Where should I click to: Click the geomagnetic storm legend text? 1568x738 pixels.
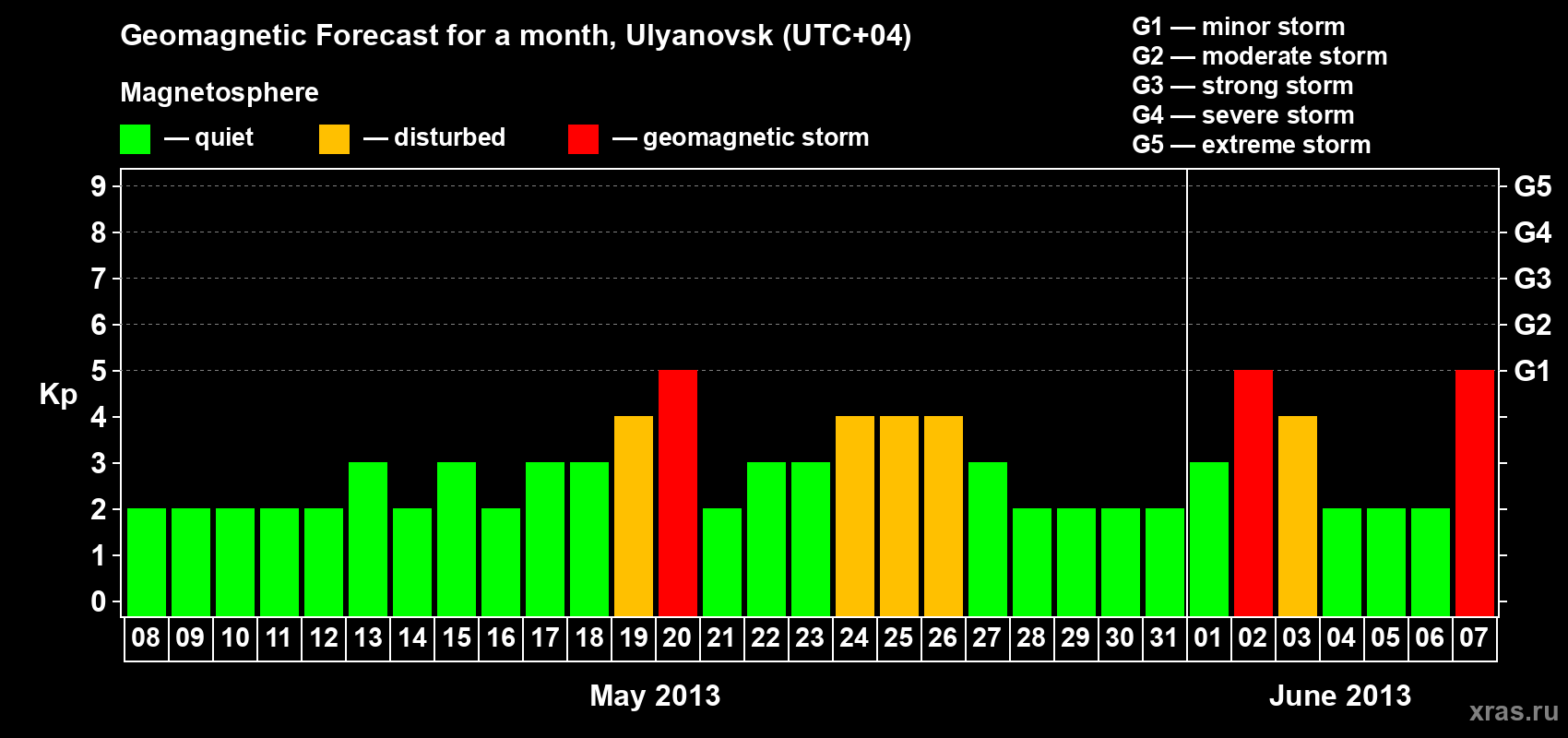756,138
